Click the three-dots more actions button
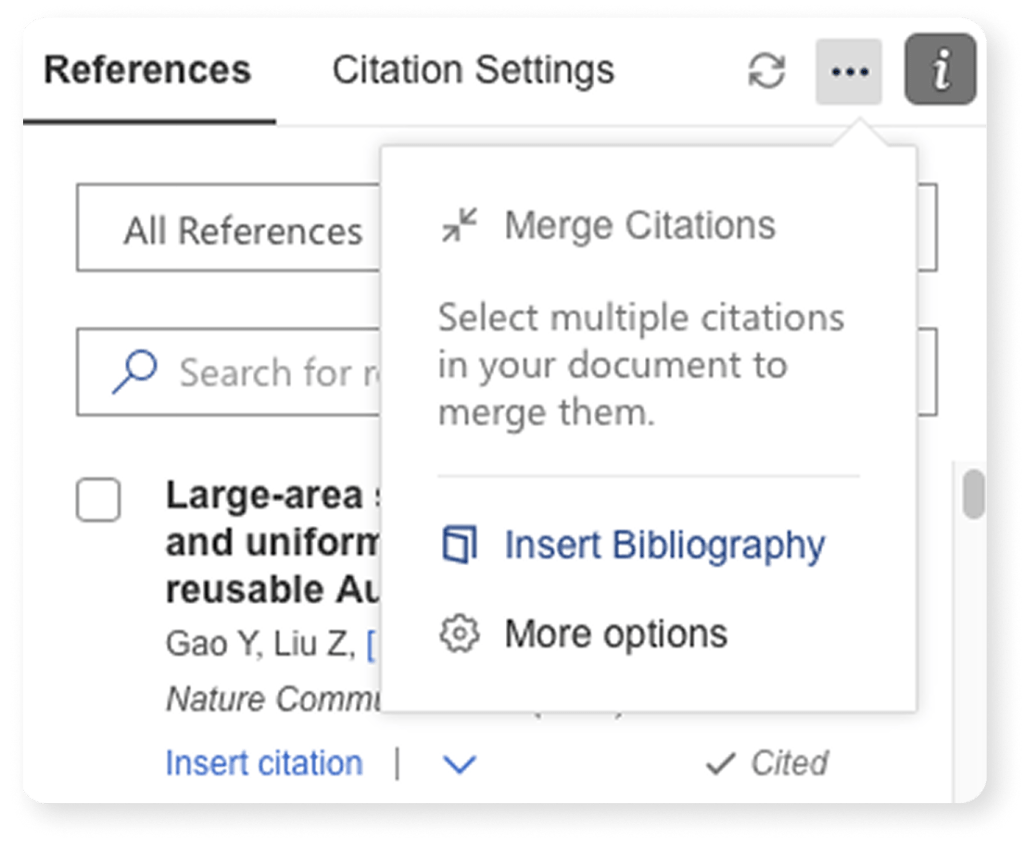This screenshot has width=1024, height=842. [849, 72]
